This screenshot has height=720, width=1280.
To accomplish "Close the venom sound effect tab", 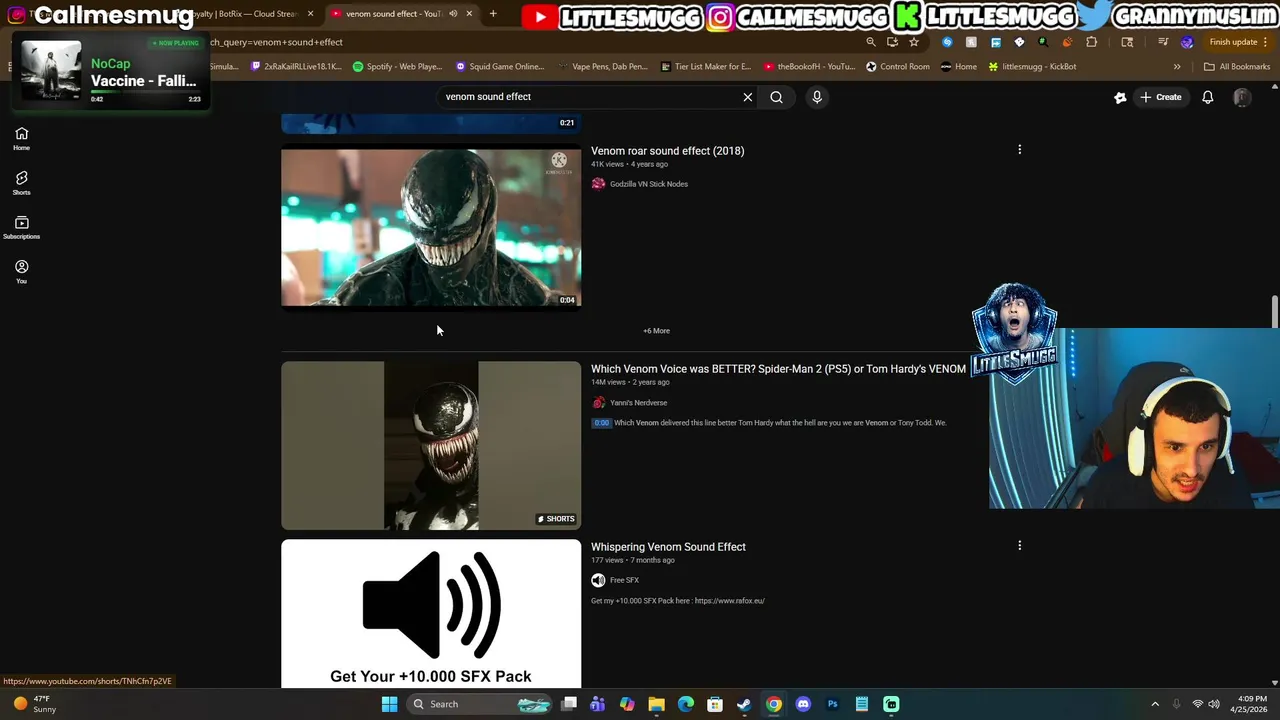I will coord(469,14).
